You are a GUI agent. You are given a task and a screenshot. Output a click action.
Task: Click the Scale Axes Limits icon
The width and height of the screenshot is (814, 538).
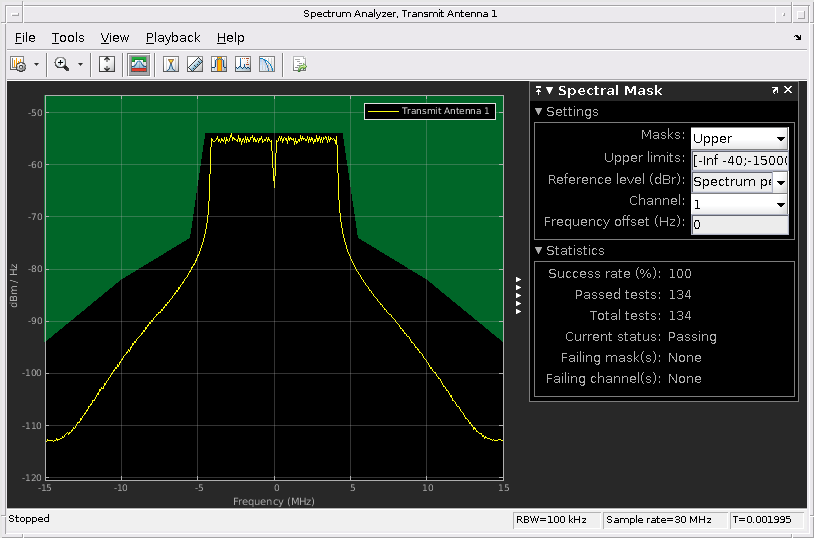coord(108,64)
